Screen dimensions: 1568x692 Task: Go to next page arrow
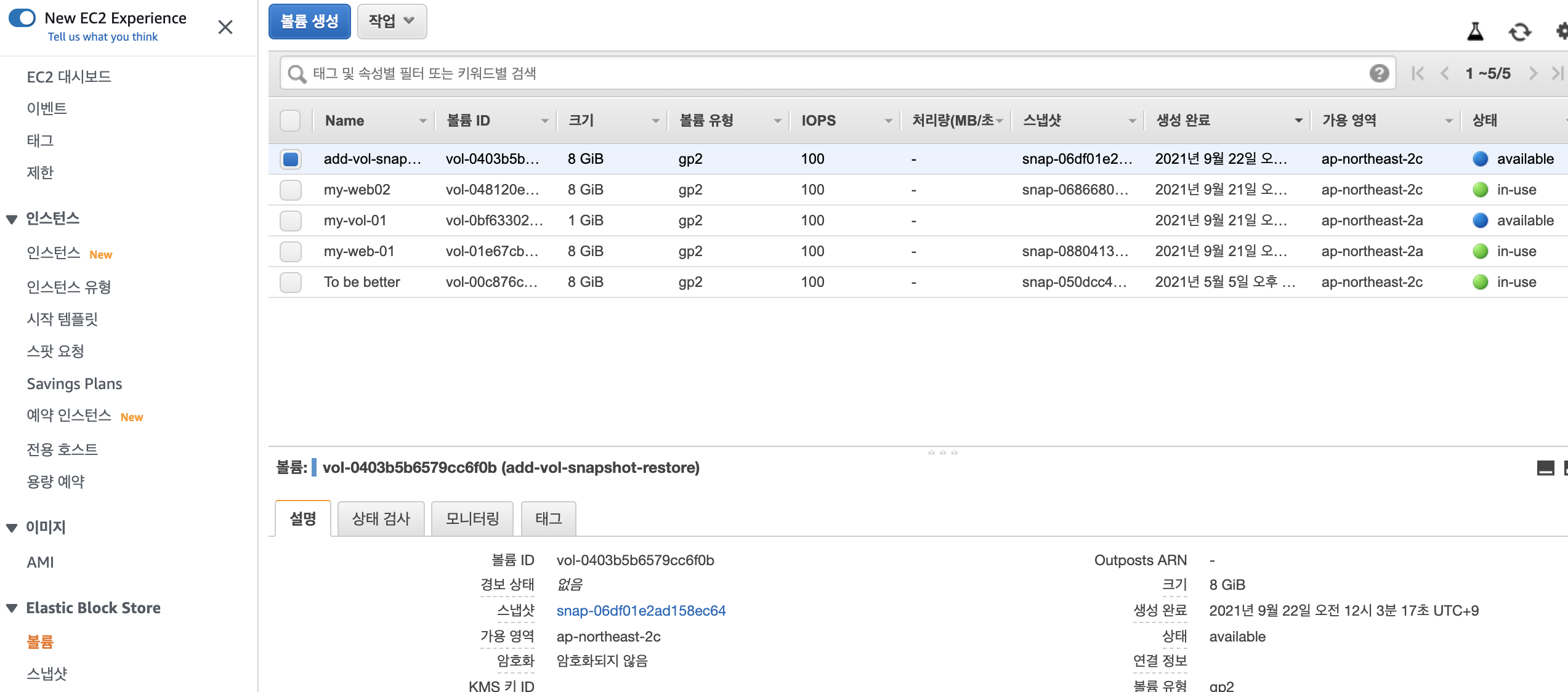pos(1533,74)
